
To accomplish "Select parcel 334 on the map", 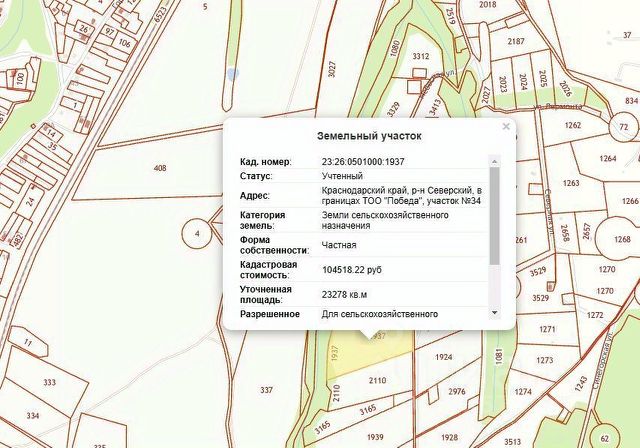I will point(33,416).
